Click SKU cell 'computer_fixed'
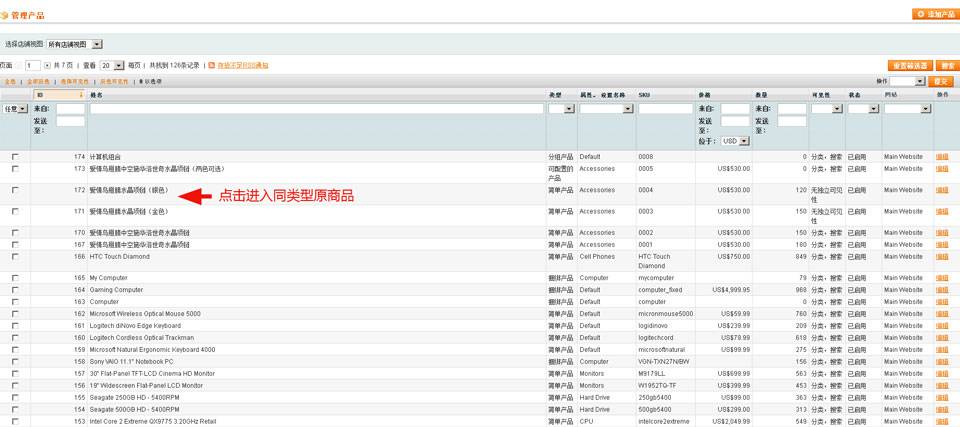This screenshot has width=960, height=427. [x=660, y=290]
